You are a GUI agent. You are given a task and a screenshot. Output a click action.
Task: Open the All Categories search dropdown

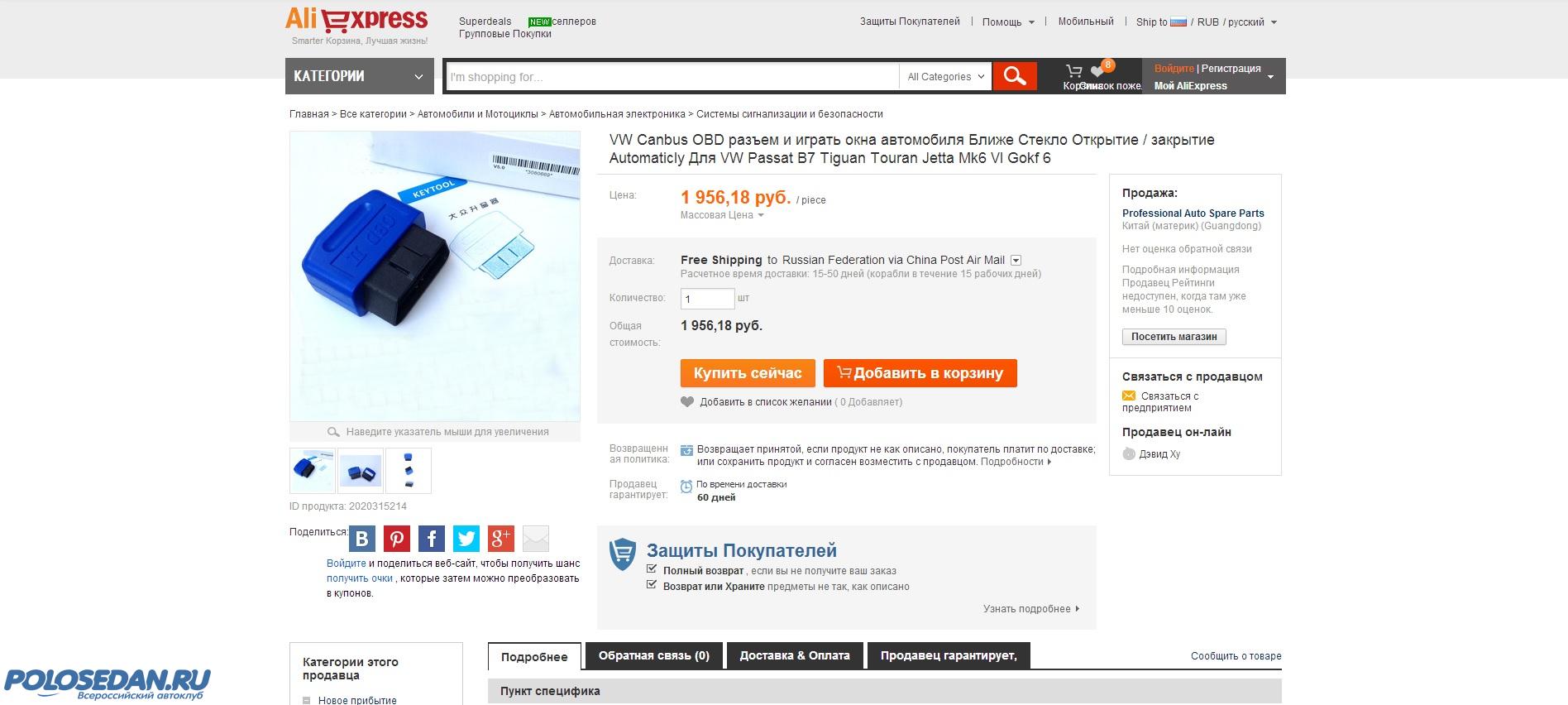click(945, 76)
